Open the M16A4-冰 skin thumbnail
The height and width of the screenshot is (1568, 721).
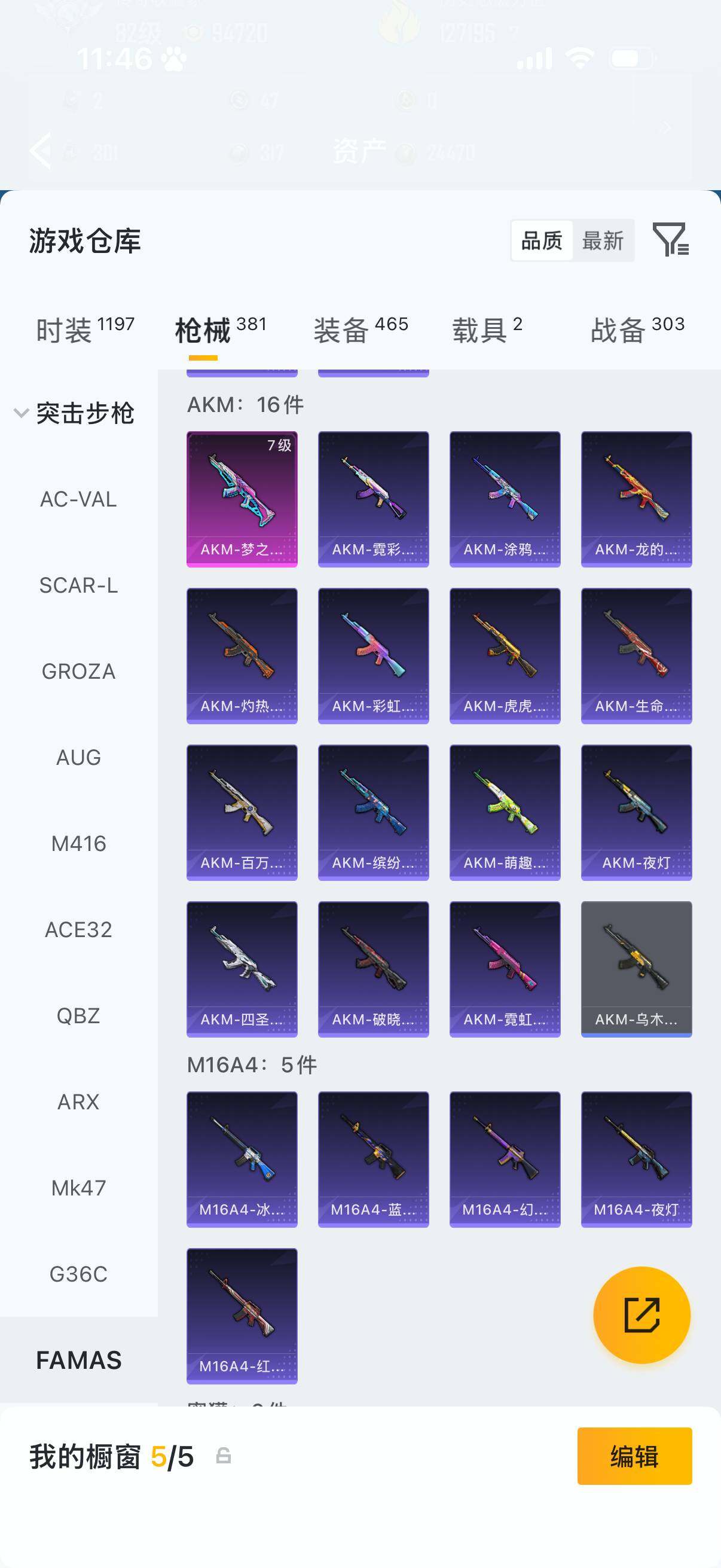[x=242, y=1159]
